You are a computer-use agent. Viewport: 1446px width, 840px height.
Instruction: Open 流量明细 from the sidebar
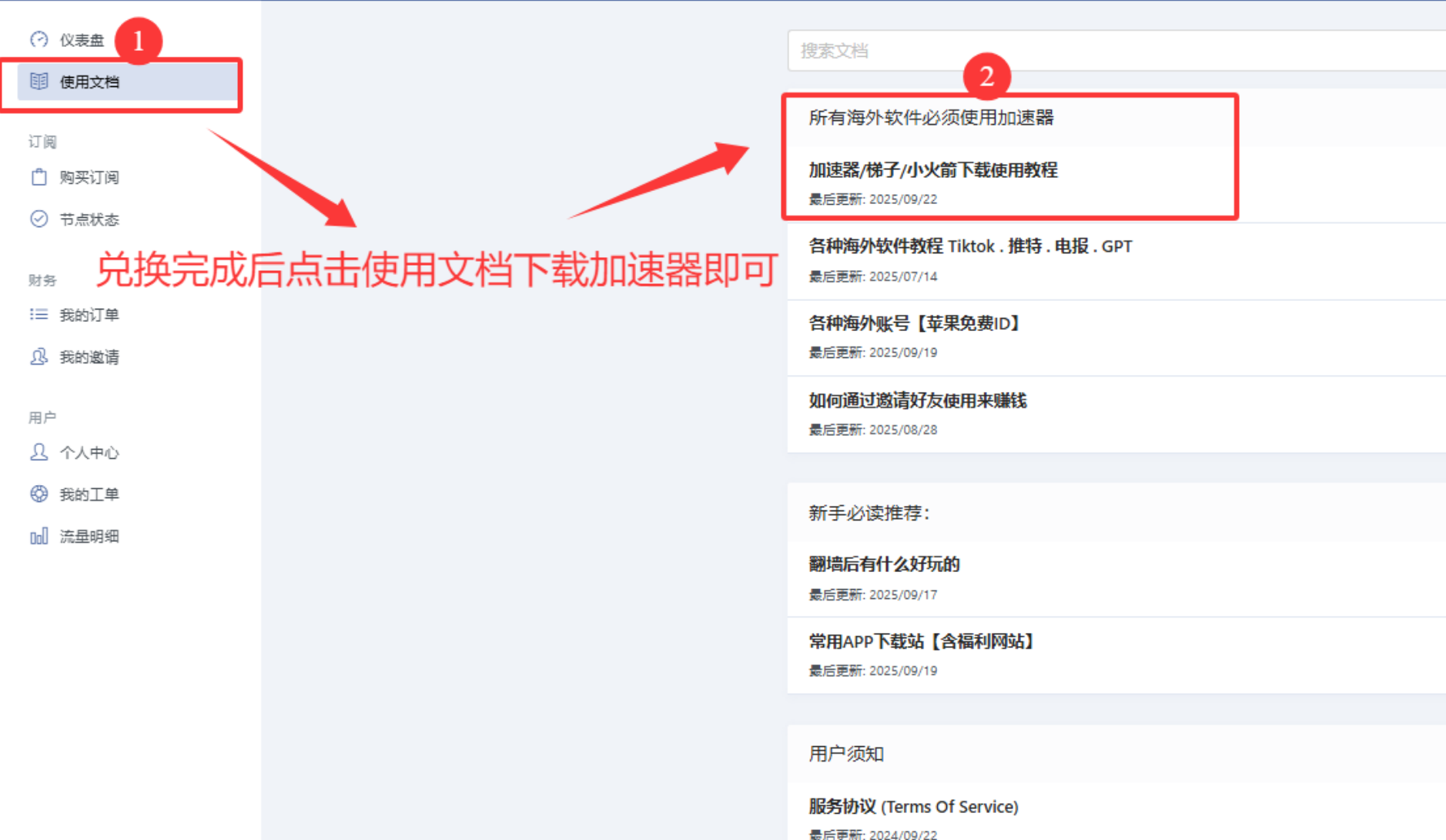(x=89, y=536)
